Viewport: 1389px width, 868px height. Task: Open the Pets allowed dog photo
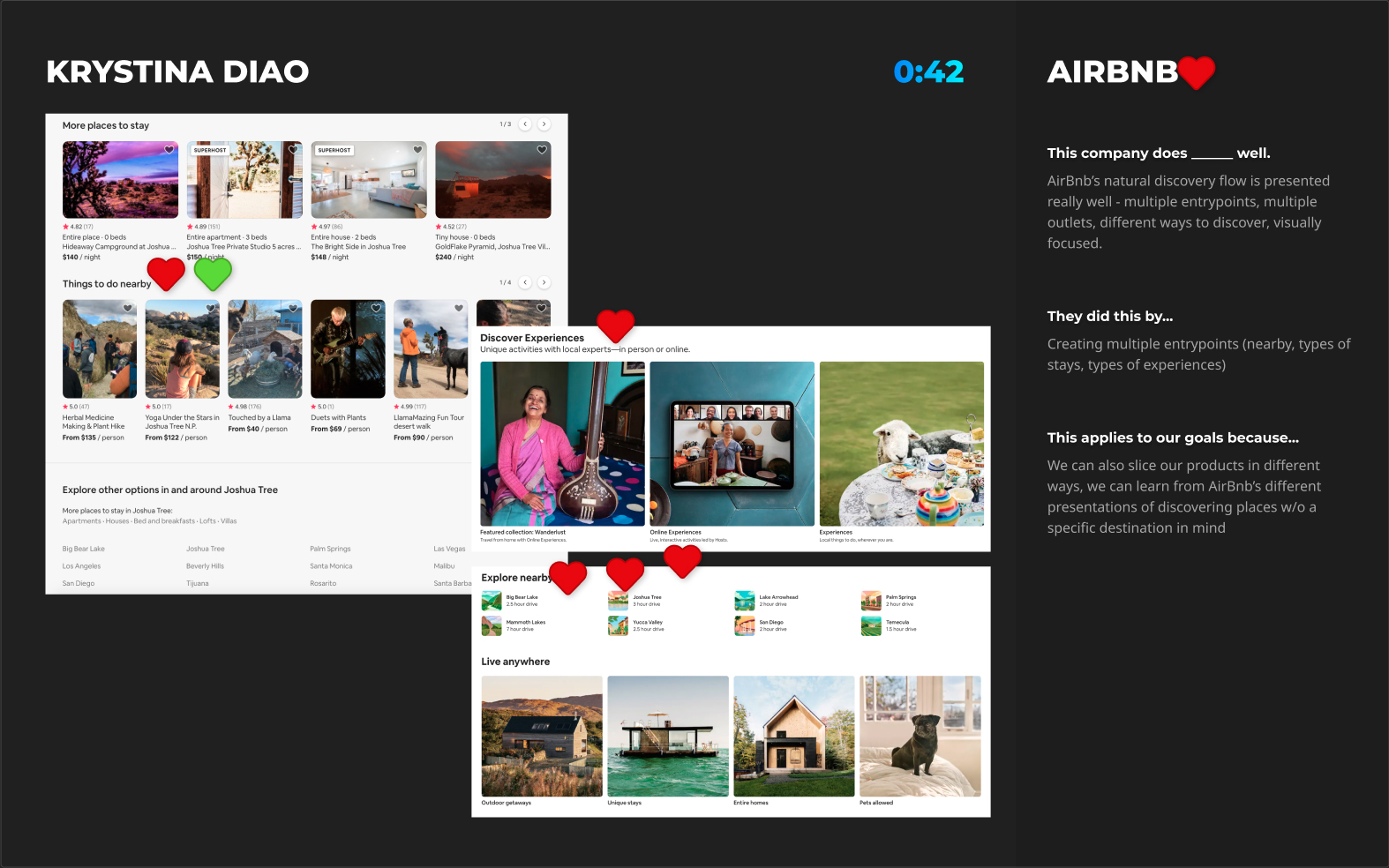pyautogui.click(x=920, y=737)
